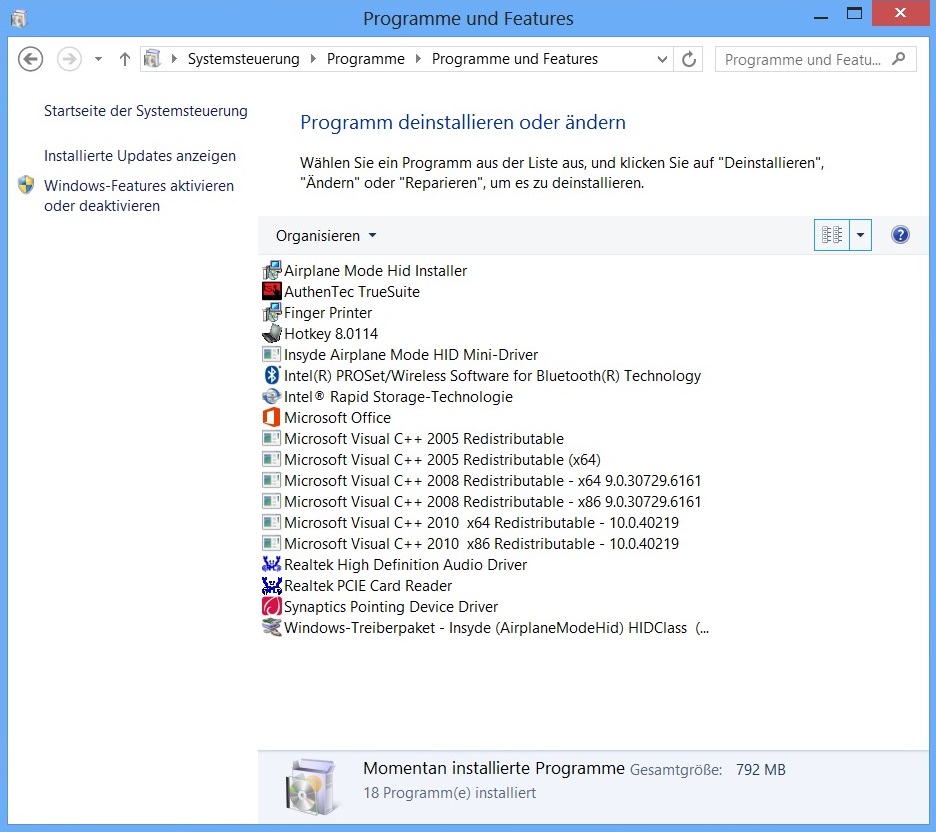936x832 pixels.
Task: Click icon of Visual C++ 2010 x86 Redistributable
Action: (272, 543)
